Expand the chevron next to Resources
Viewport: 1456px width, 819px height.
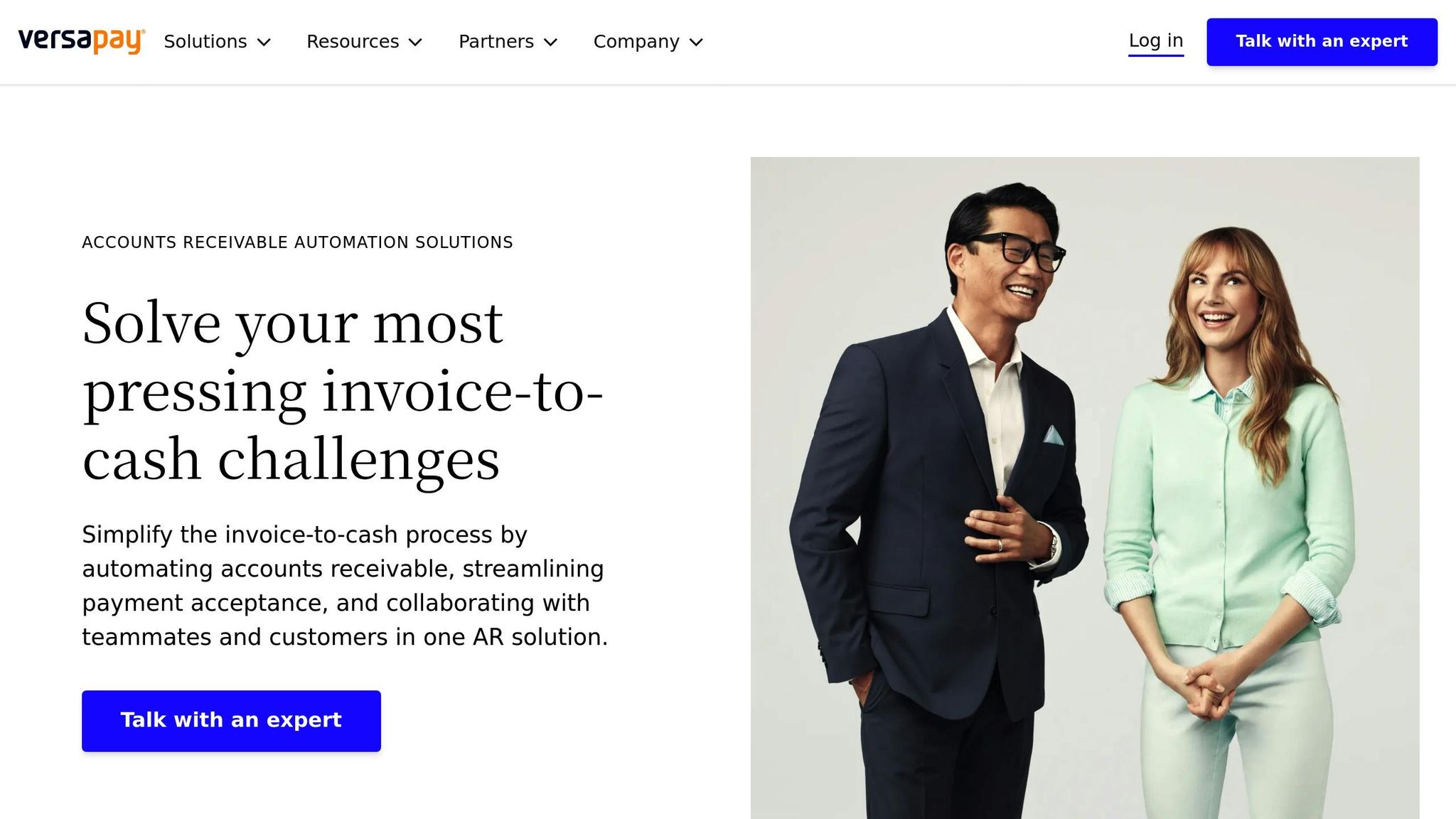coord(416,43)
